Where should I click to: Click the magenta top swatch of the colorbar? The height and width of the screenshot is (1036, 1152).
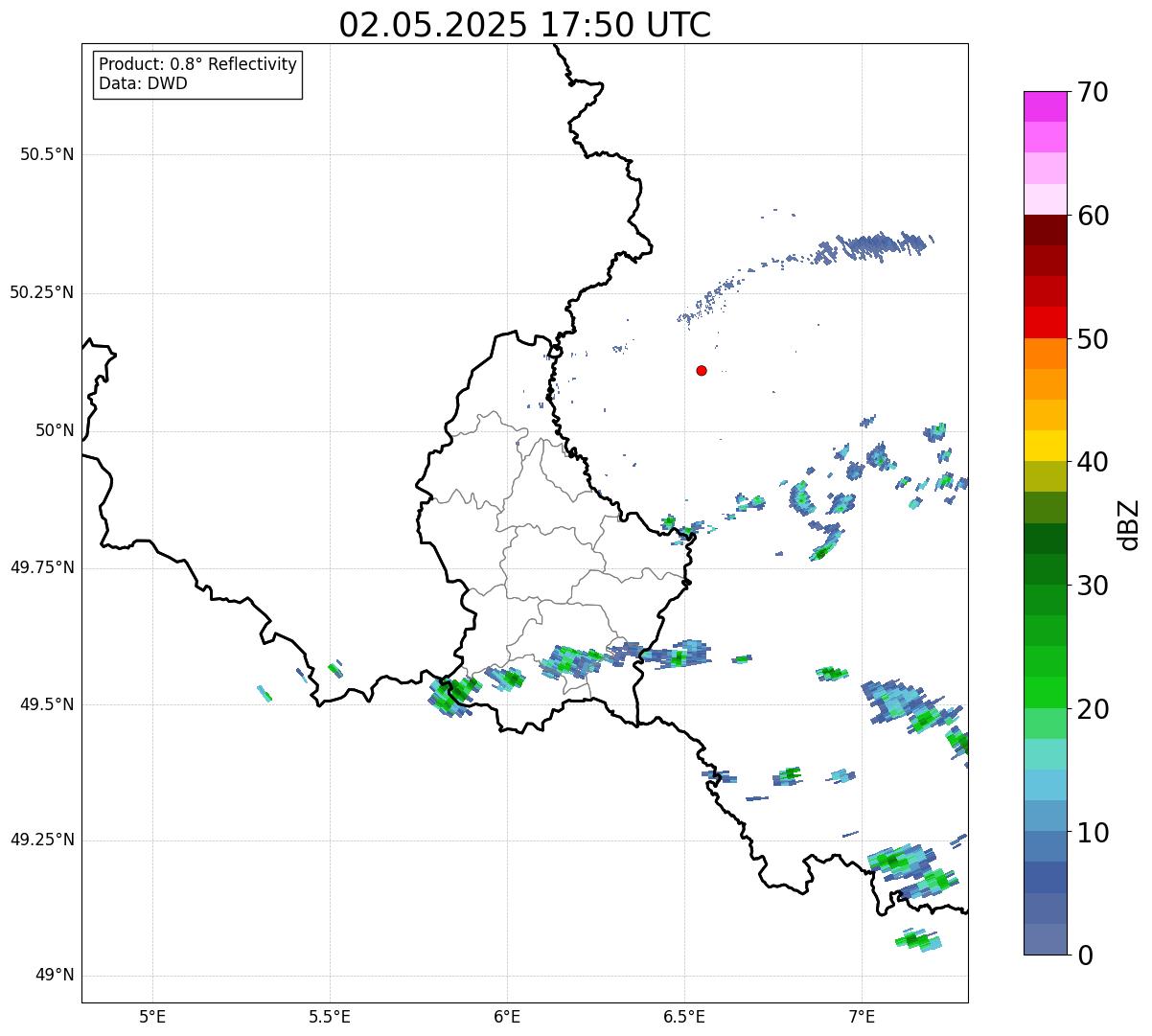coord(1045,106)
